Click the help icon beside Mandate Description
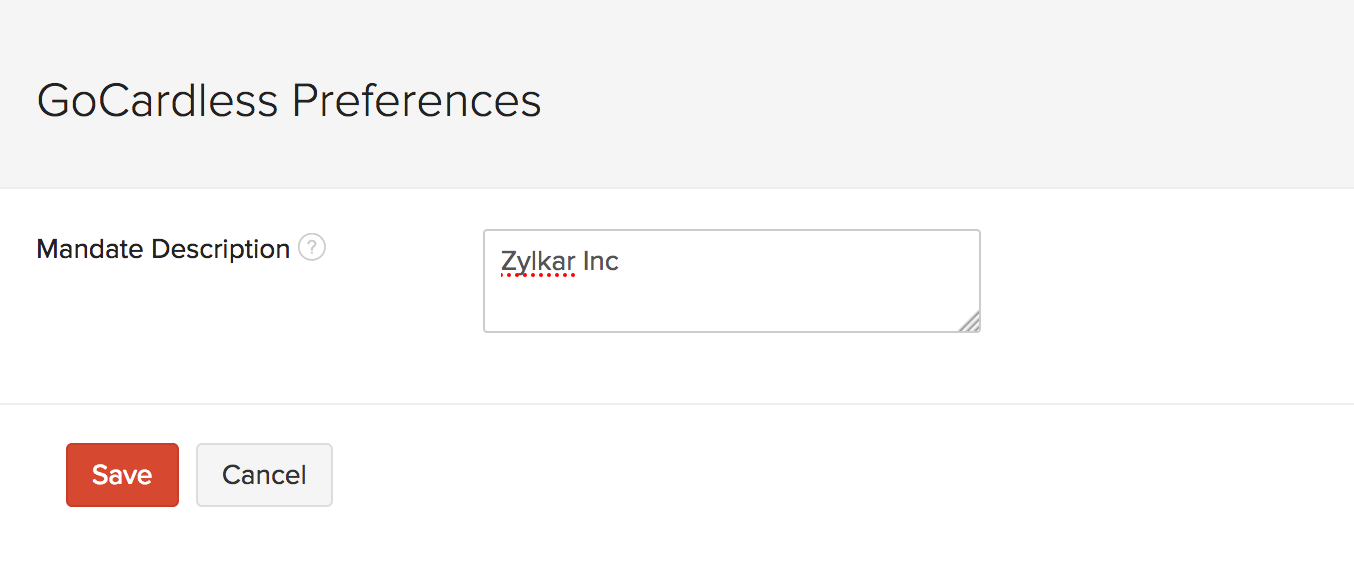 (x=312, y=248)
